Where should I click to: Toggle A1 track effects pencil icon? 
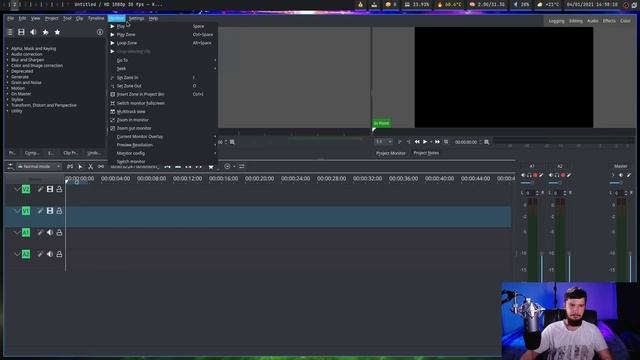(40, 233)
